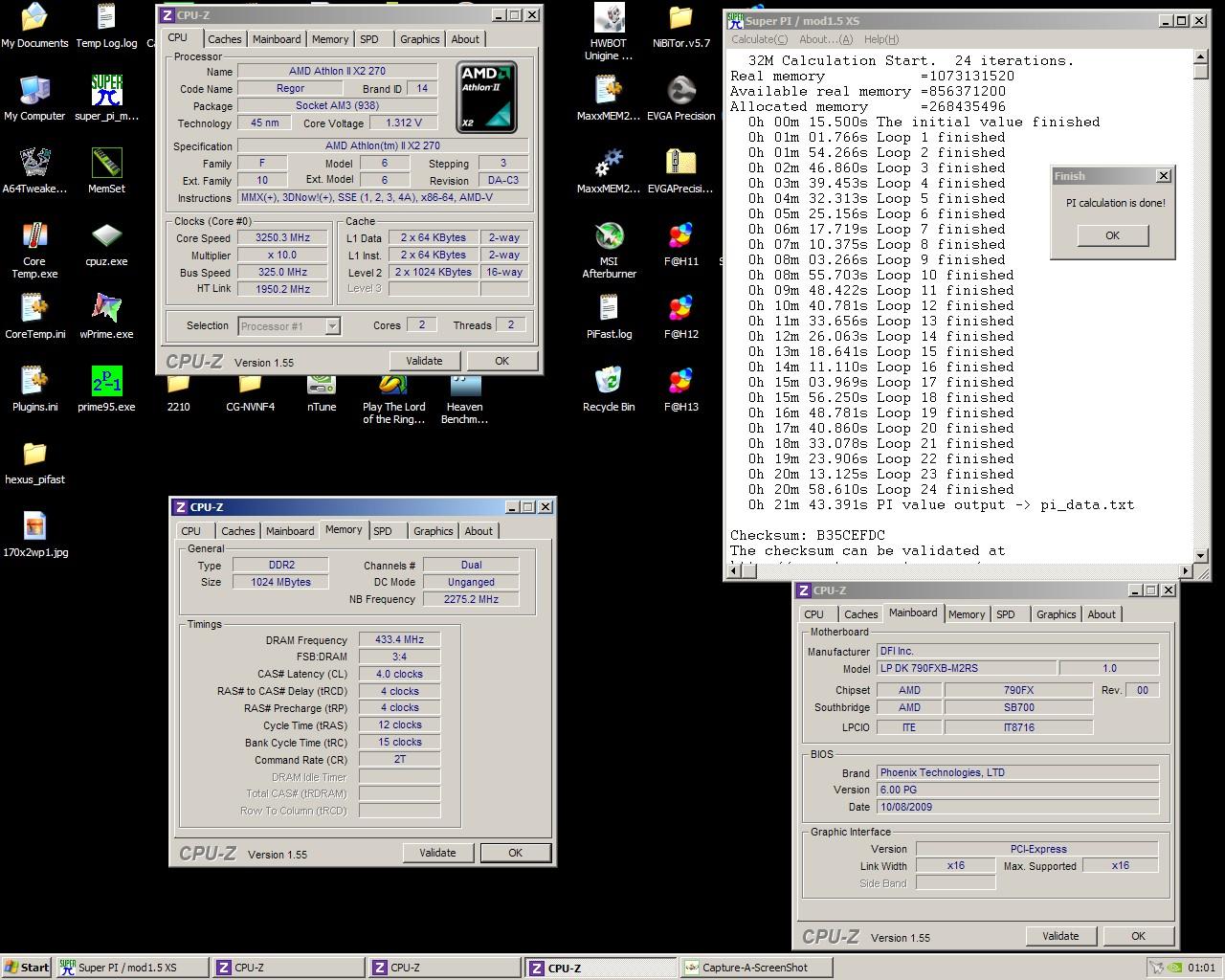The width and height of the screenshot is (1225, 980).
Task: Open Mainboard tab in top CPU-Z window
Action: point(277,39)
